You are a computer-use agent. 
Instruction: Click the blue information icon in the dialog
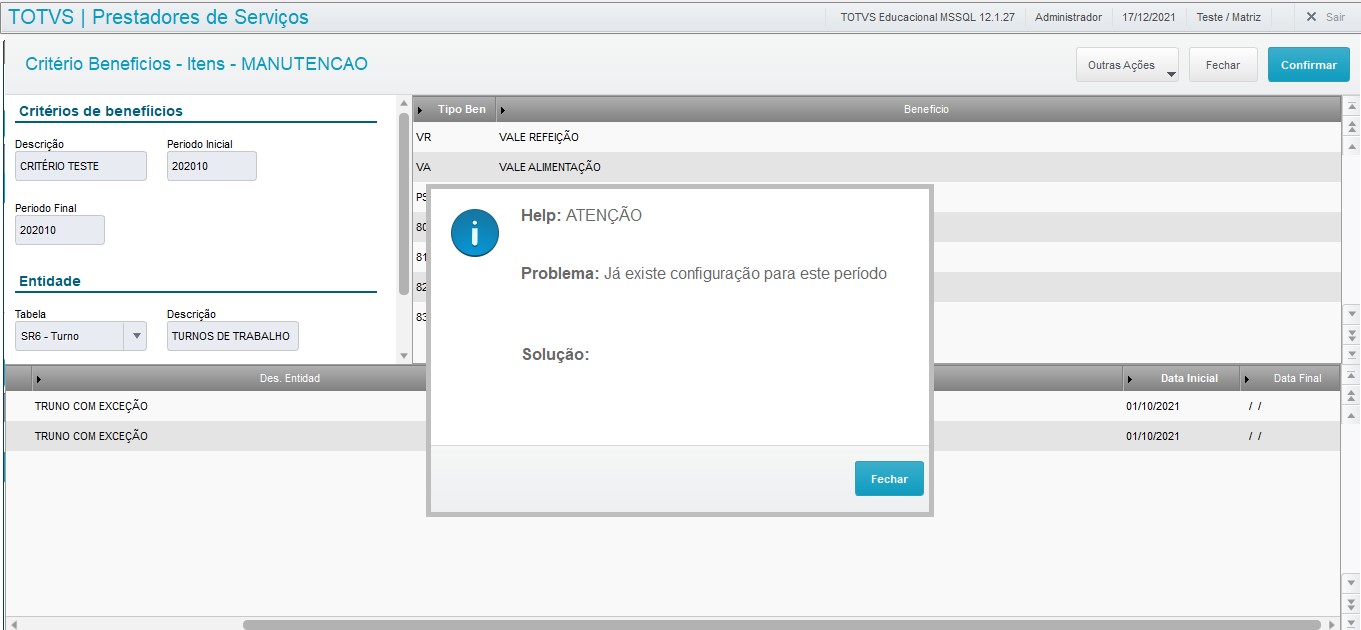[475, 233]
